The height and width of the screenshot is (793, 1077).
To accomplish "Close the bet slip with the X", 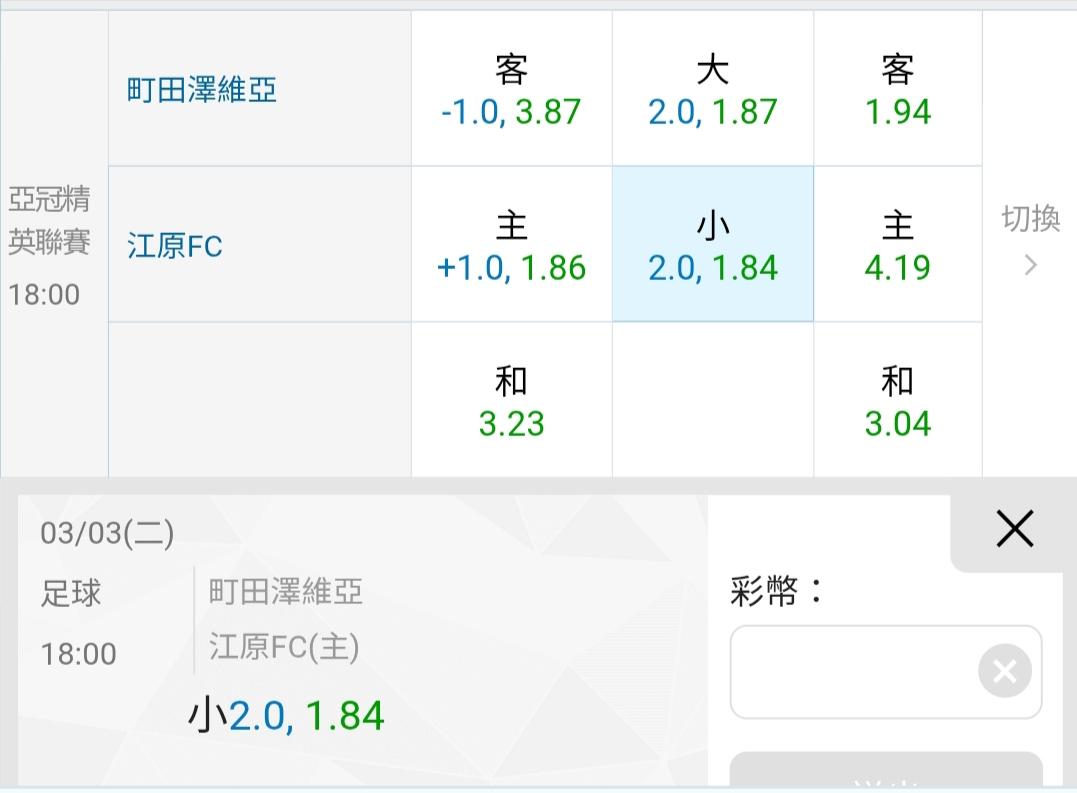I will click(x=1014, y=529).
